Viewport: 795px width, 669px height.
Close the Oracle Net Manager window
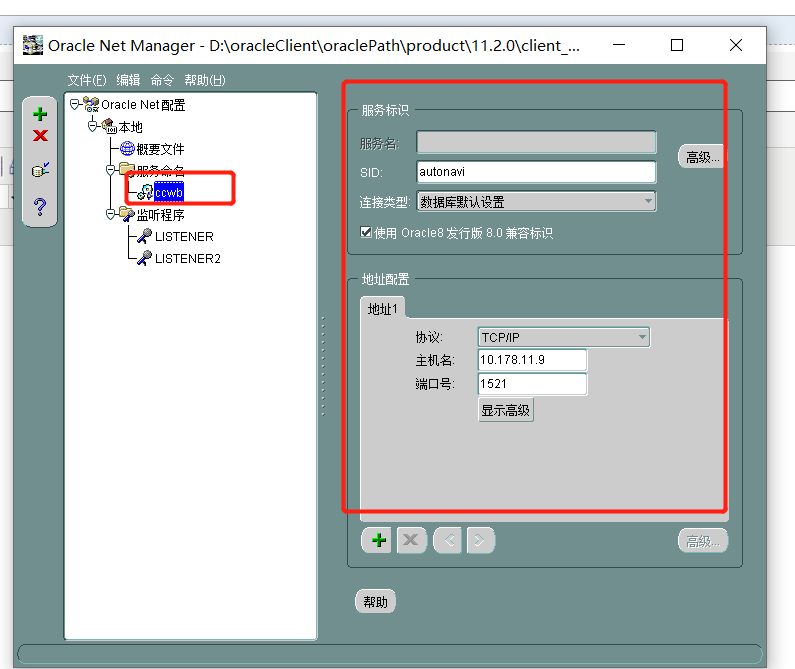pos(736,45)
